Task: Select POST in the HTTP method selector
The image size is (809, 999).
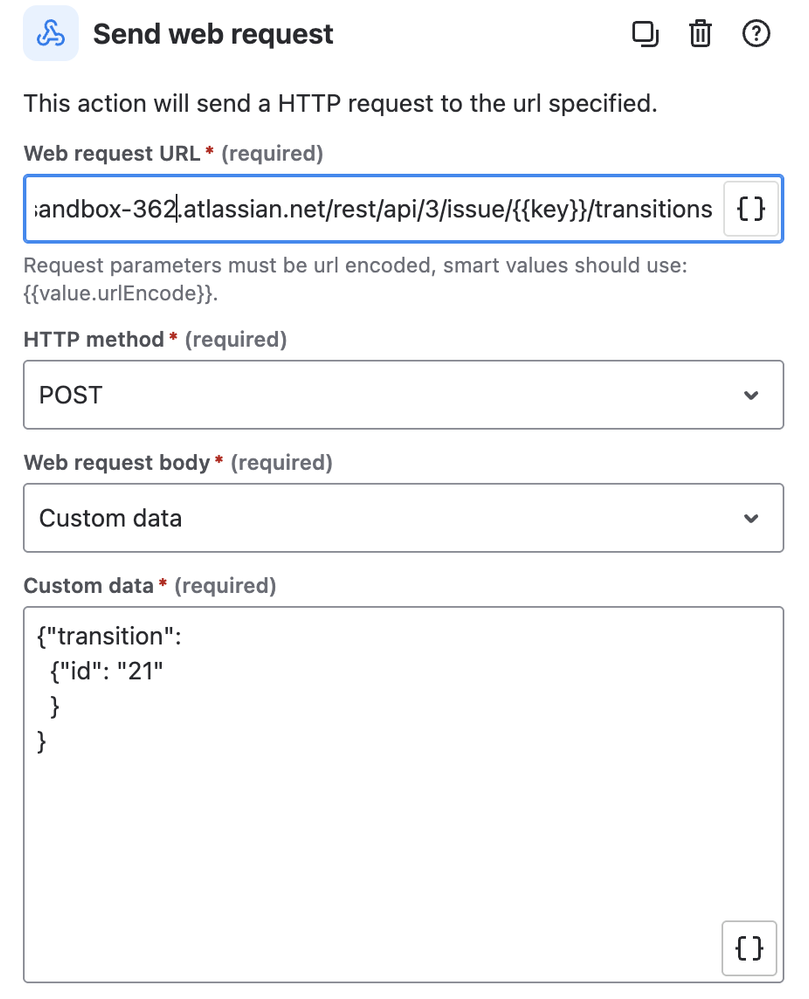Action: (x=403, y=394)
